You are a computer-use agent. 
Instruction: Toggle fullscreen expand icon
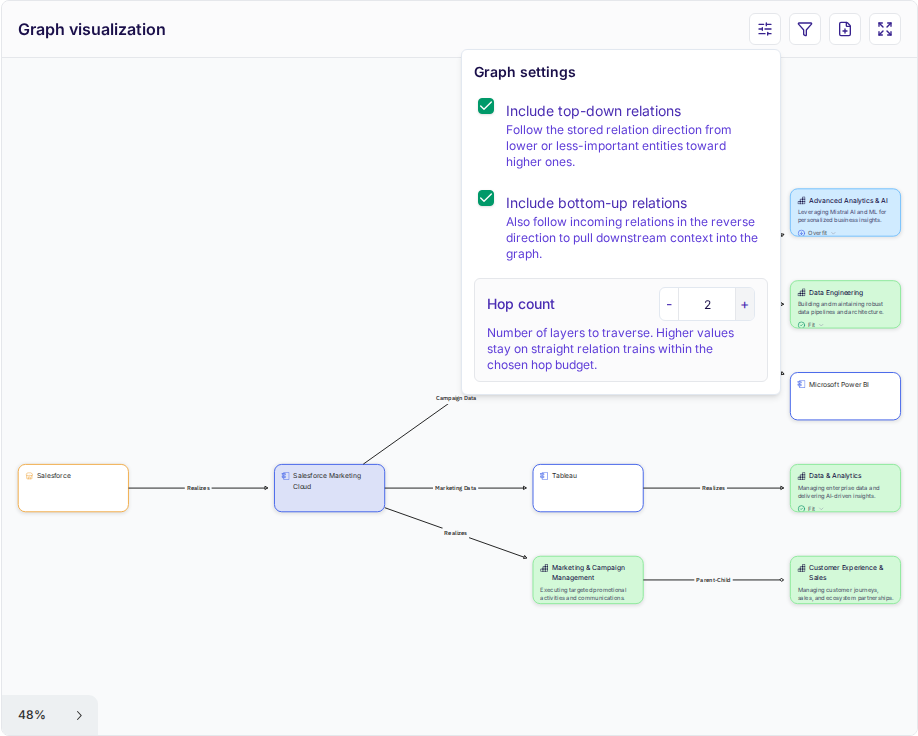tap(885, 29)
